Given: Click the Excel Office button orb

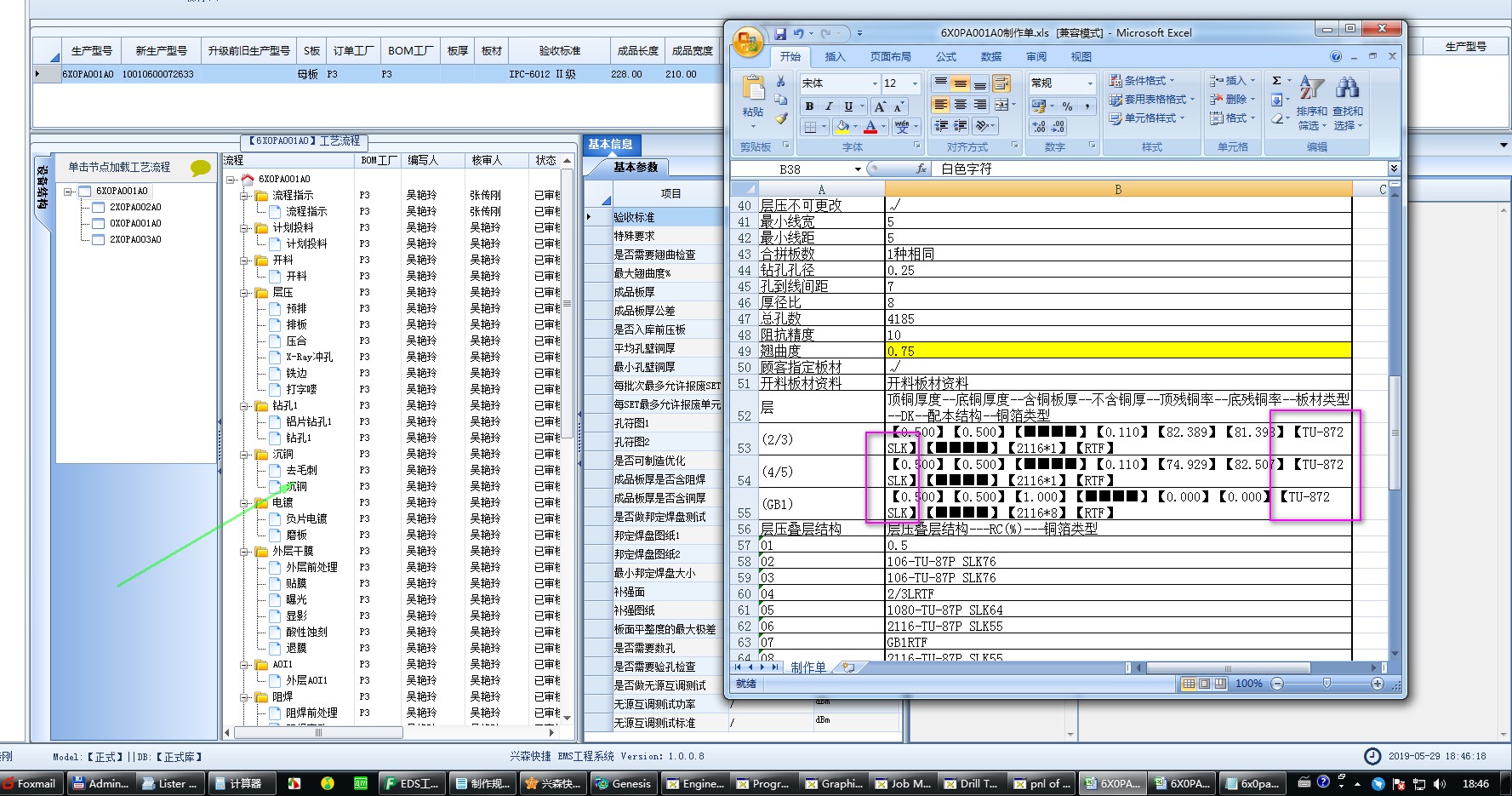Looking at the screenshot, I should pos(748,42).
